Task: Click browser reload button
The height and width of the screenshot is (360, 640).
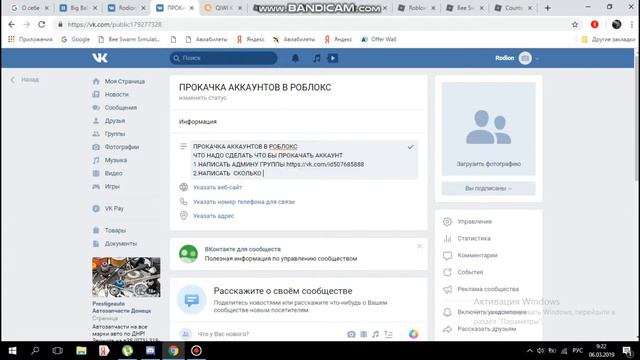Action: point(42,24)
